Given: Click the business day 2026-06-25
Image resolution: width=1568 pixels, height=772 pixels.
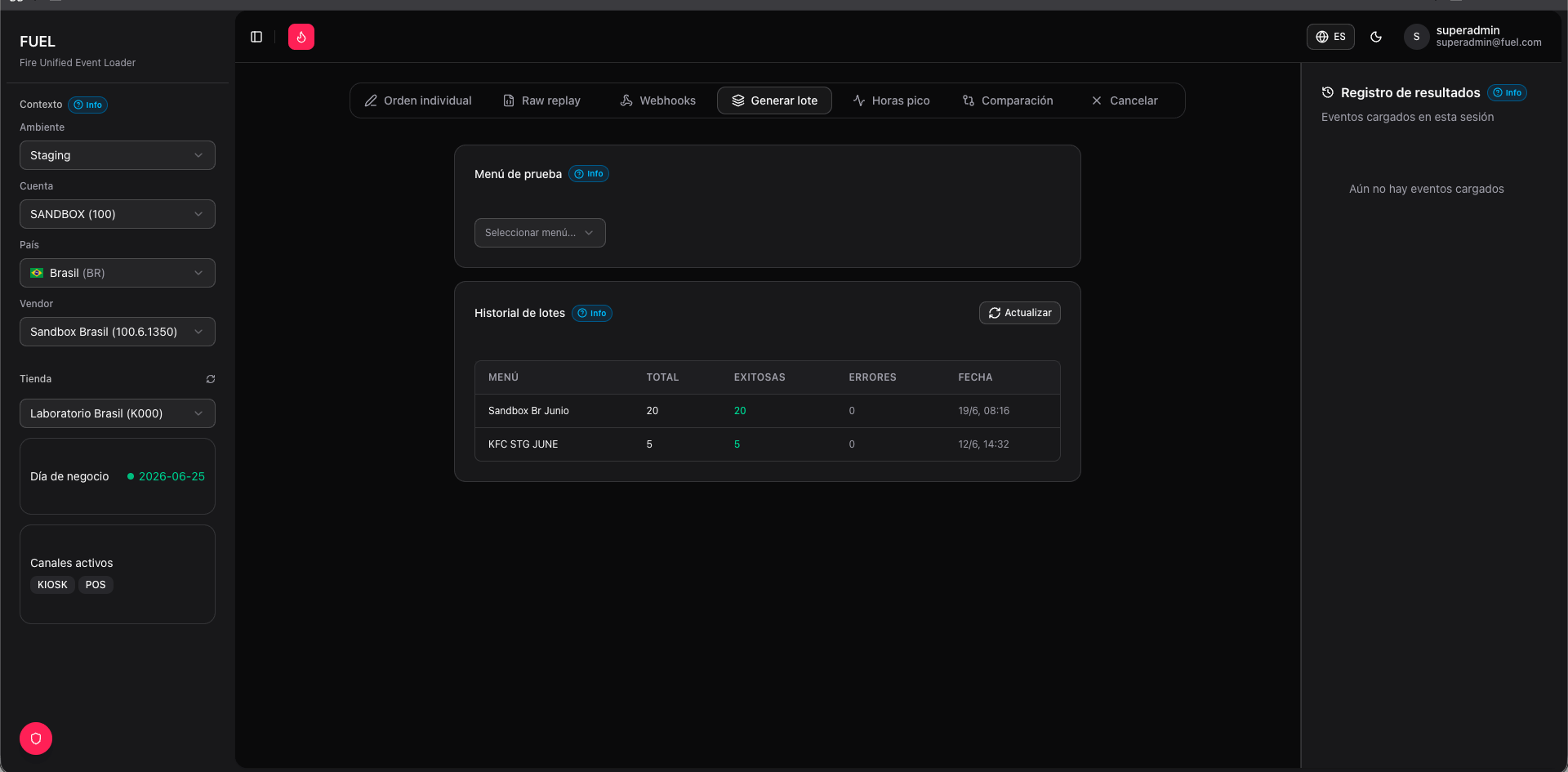Looking at the screenshot, I should point(171,476).
